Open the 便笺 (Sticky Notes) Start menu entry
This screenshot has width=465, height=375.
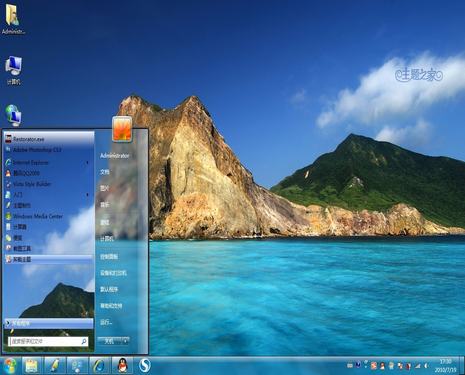click(49, 238)
